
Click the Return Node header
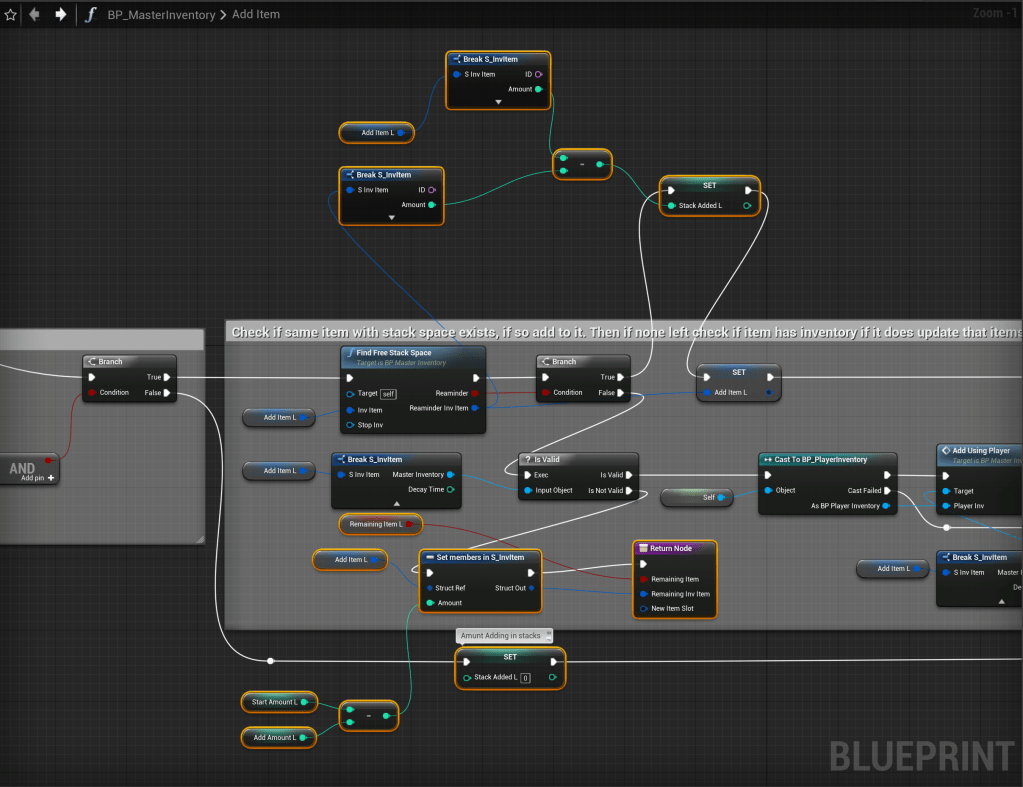coord(675,548)
